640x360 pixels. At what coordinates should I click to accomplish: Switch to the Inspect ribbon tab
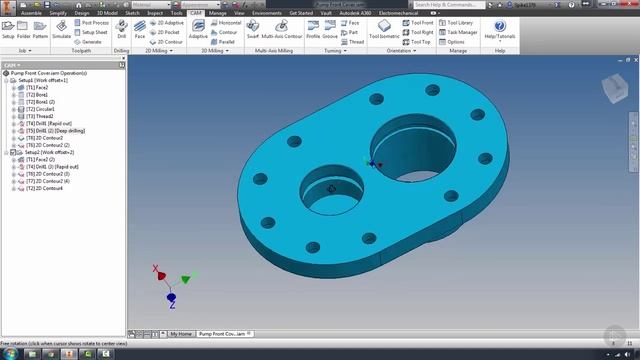tap(155, 13)
